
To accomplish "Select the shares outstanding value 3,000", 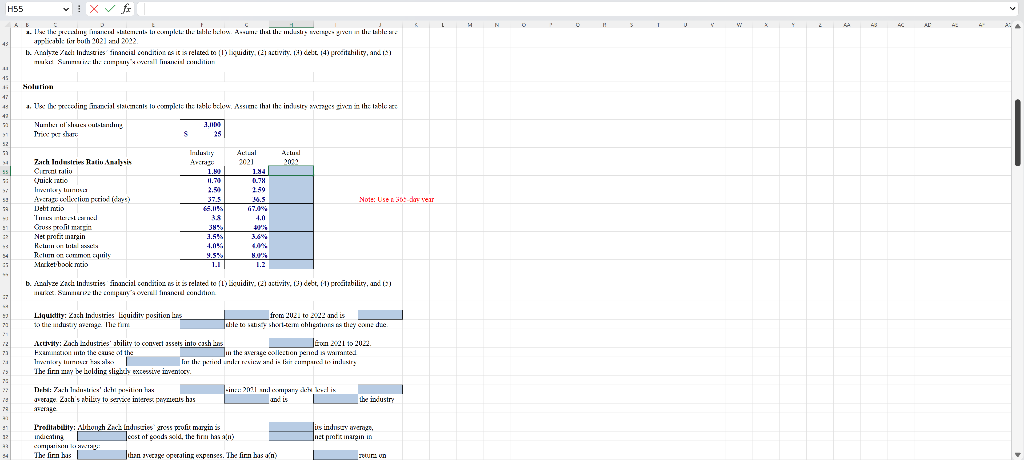I will click(x=203, y=125).
